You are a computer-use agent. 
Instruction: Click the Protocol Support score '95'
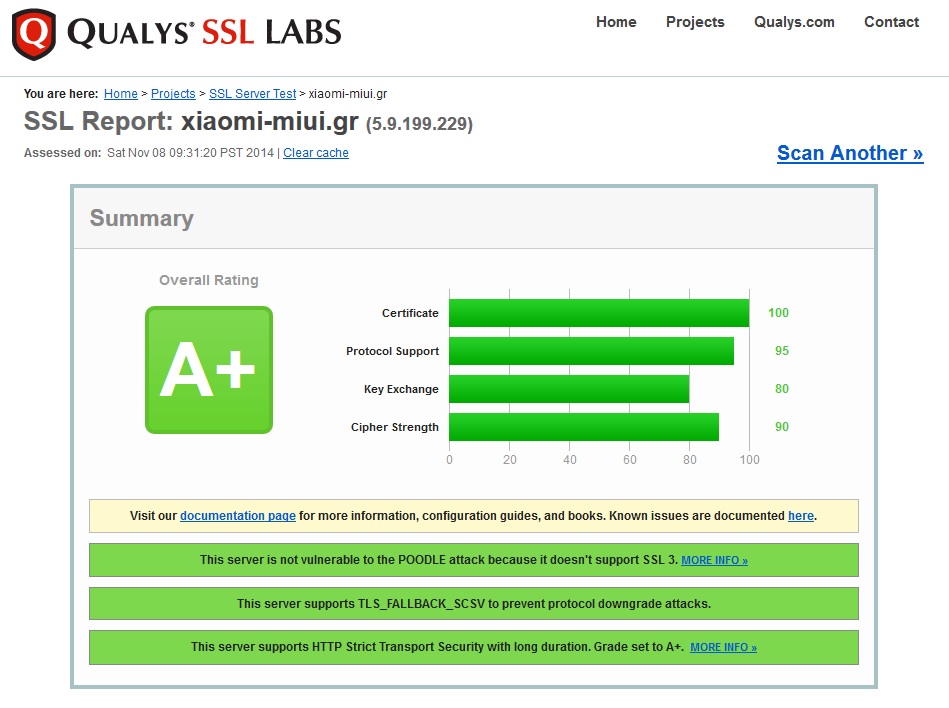(x=782, y=351)
